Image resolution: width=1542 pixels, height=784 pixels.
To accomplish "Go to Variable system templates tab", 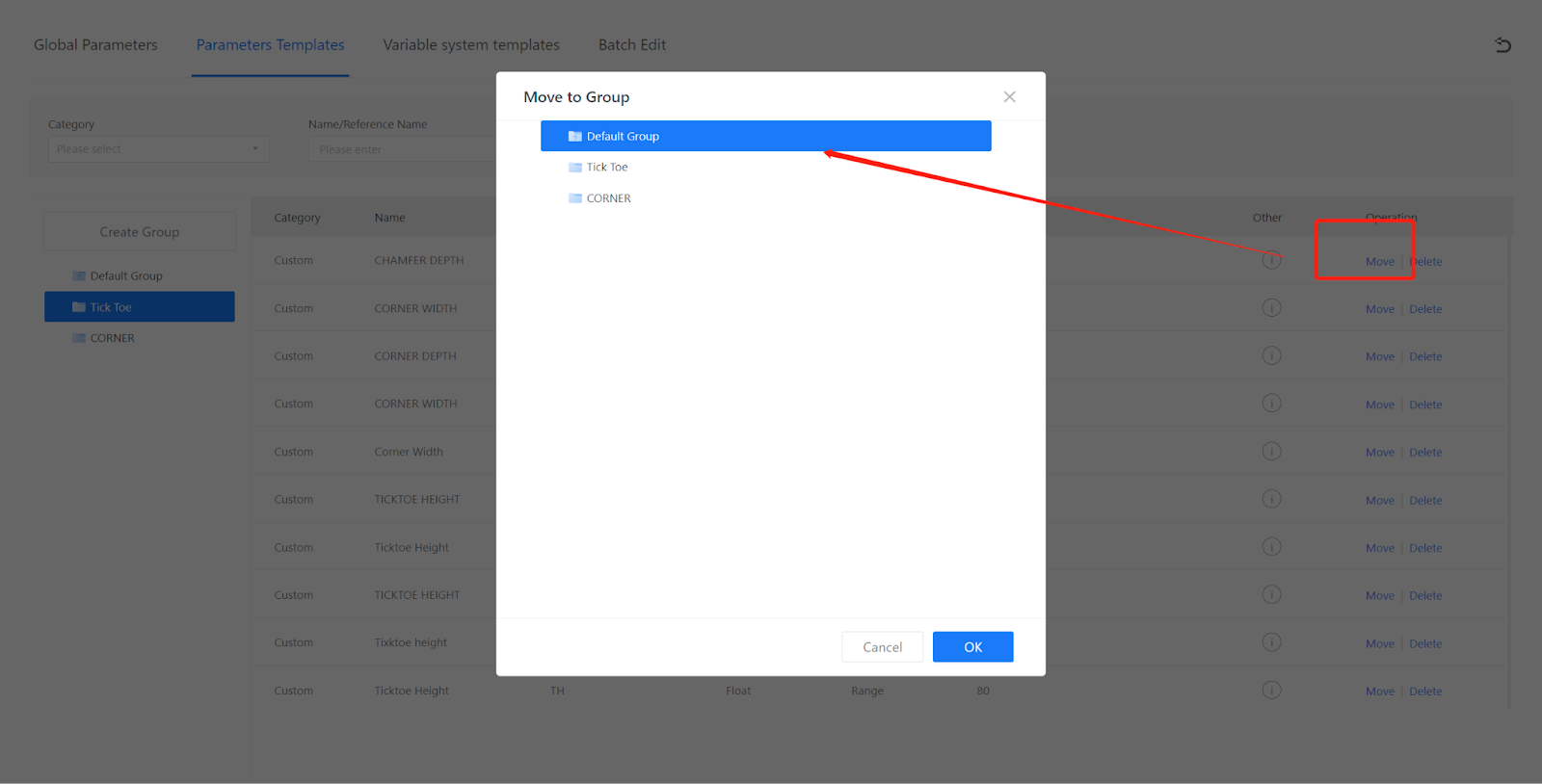I will tap(471, 45).
